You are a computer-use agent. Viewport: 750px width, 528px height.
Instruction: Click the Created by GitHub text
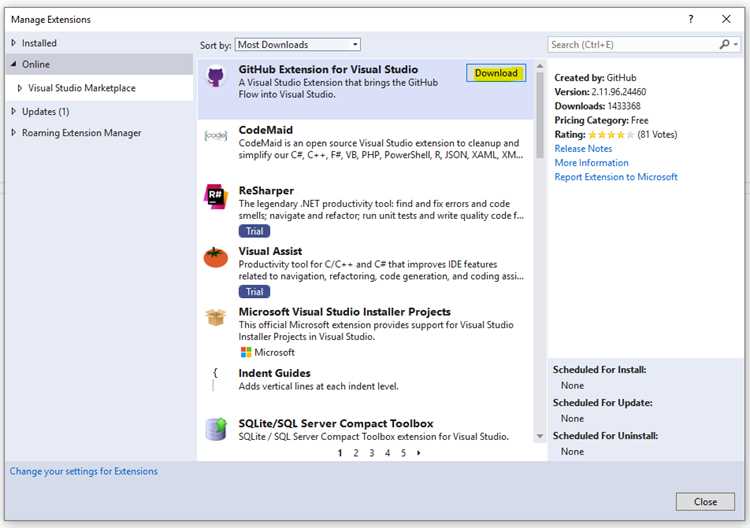pyautogui.click(x=596, y=77)
